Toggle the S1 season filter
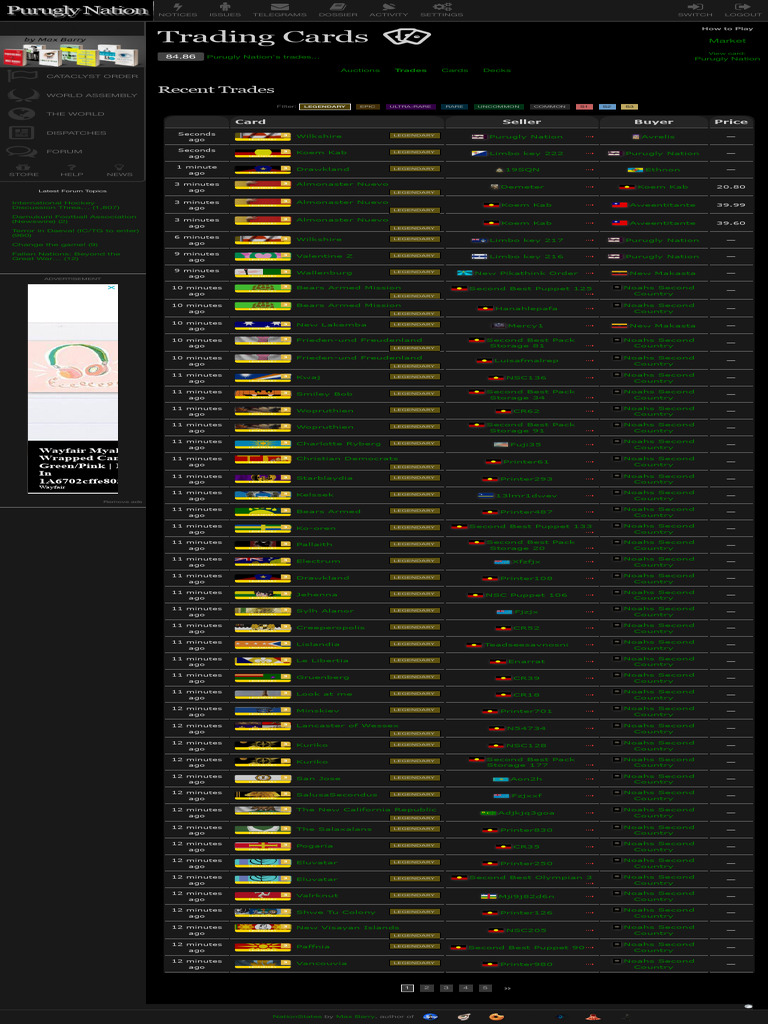 point(584,106)
